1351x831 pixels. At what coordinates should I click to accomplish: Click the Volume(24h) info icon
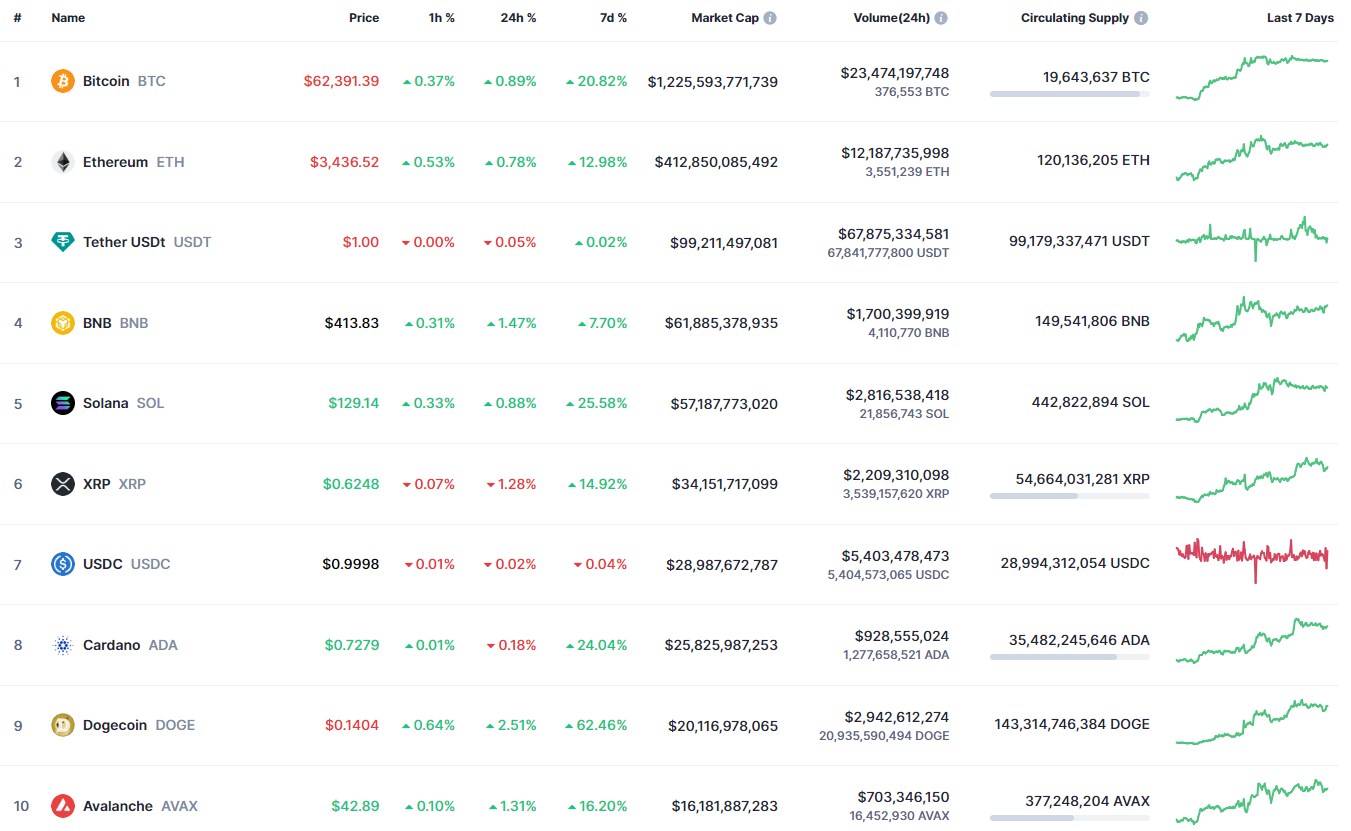[941, 18]
